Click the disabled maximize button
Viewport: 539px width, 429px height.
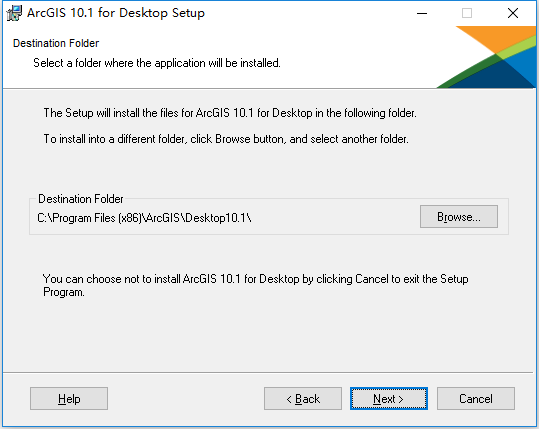(x=467, y=13)
